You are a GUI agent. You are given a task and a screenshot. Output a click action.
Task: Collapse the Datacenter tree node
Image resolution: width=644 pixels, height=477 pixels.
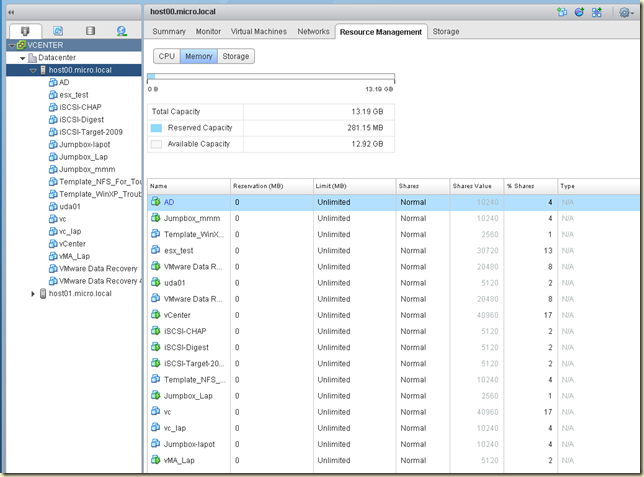tap(20, 58)
